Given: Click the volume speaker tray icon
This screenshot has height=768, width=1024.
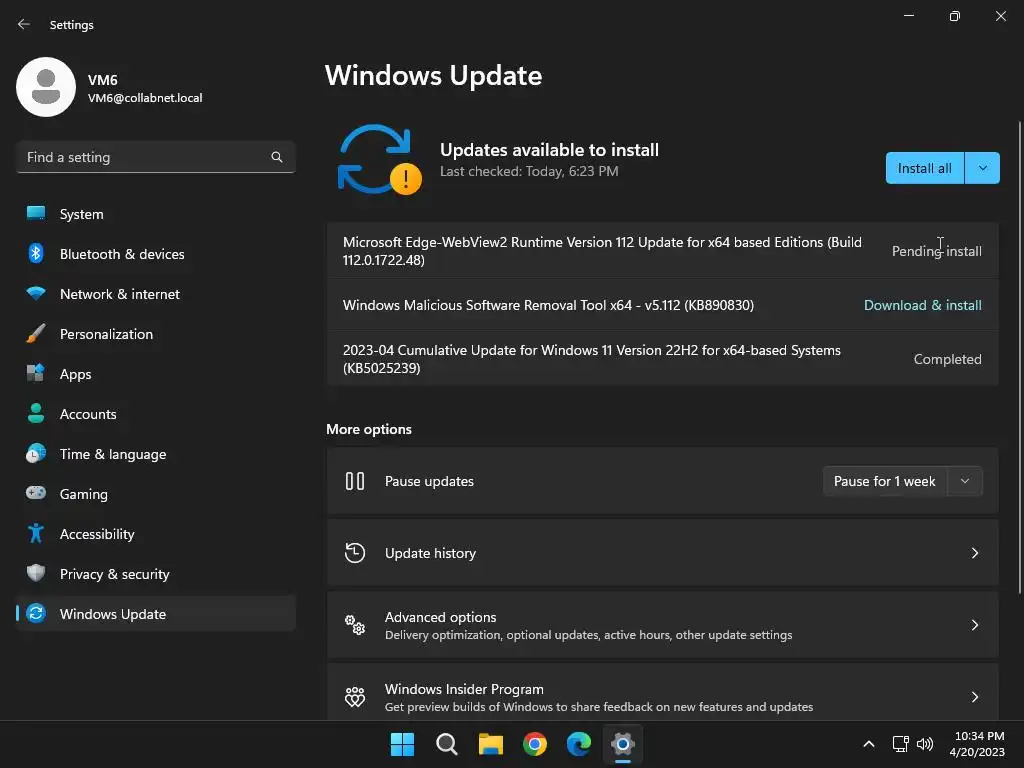Looking at the screenshot, I should [x=925, y=744].
